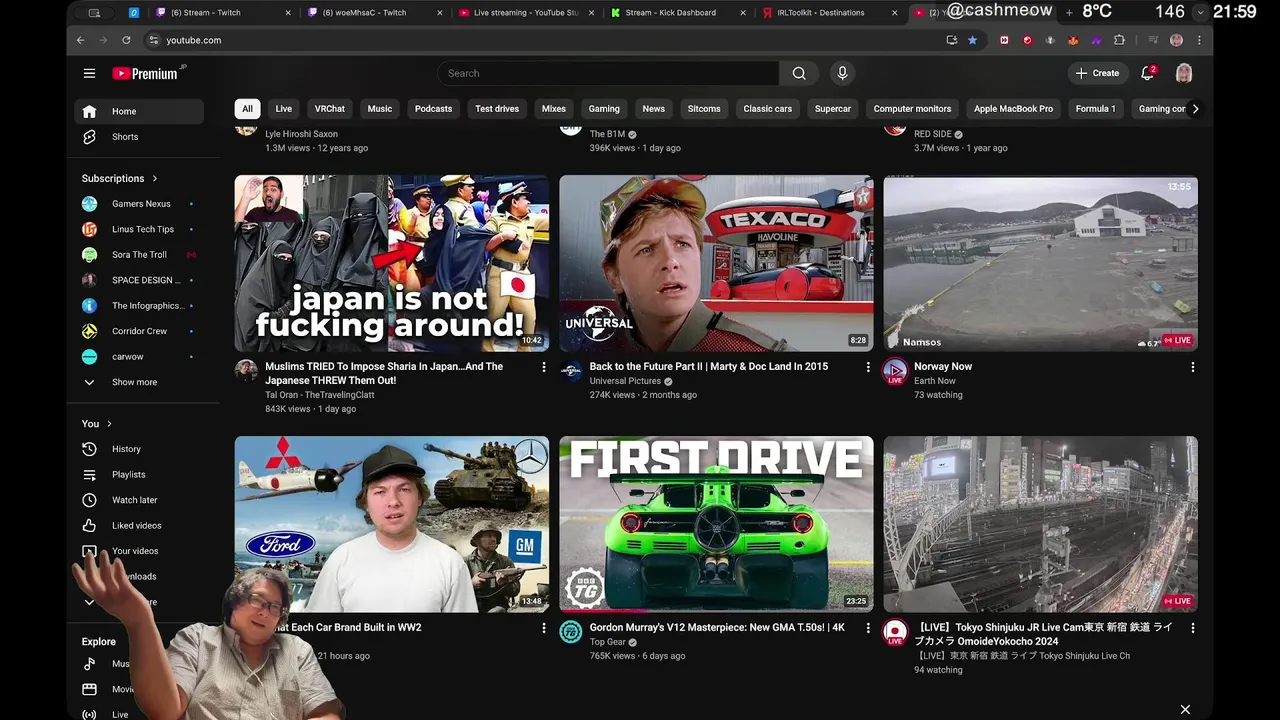Select the All filter chip
The image size is (1280, 720).
[247, 109]
